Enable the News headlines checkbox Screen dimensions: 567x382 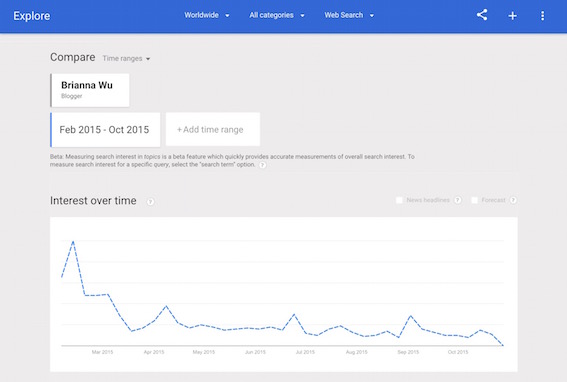399,200
